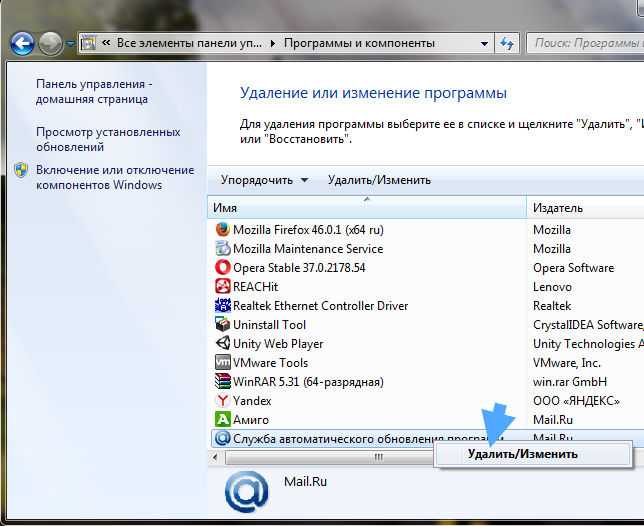Open the address bar history dropdown arrow

[484, 44]
